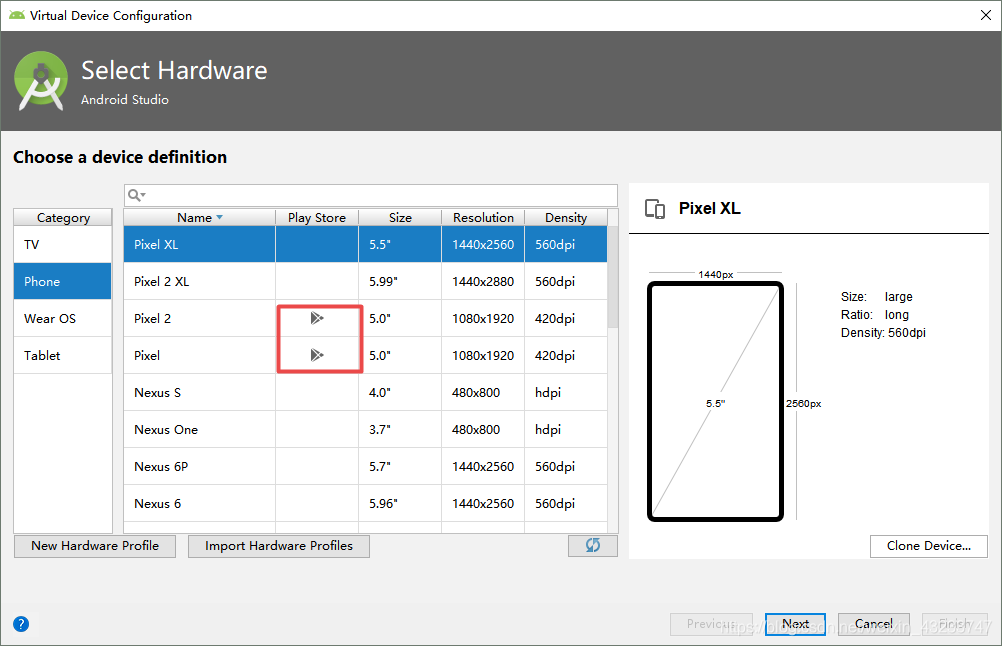Click the Finish button
Image resolution: width=1002 pixels, height=646 pixels.
[955, 624]
